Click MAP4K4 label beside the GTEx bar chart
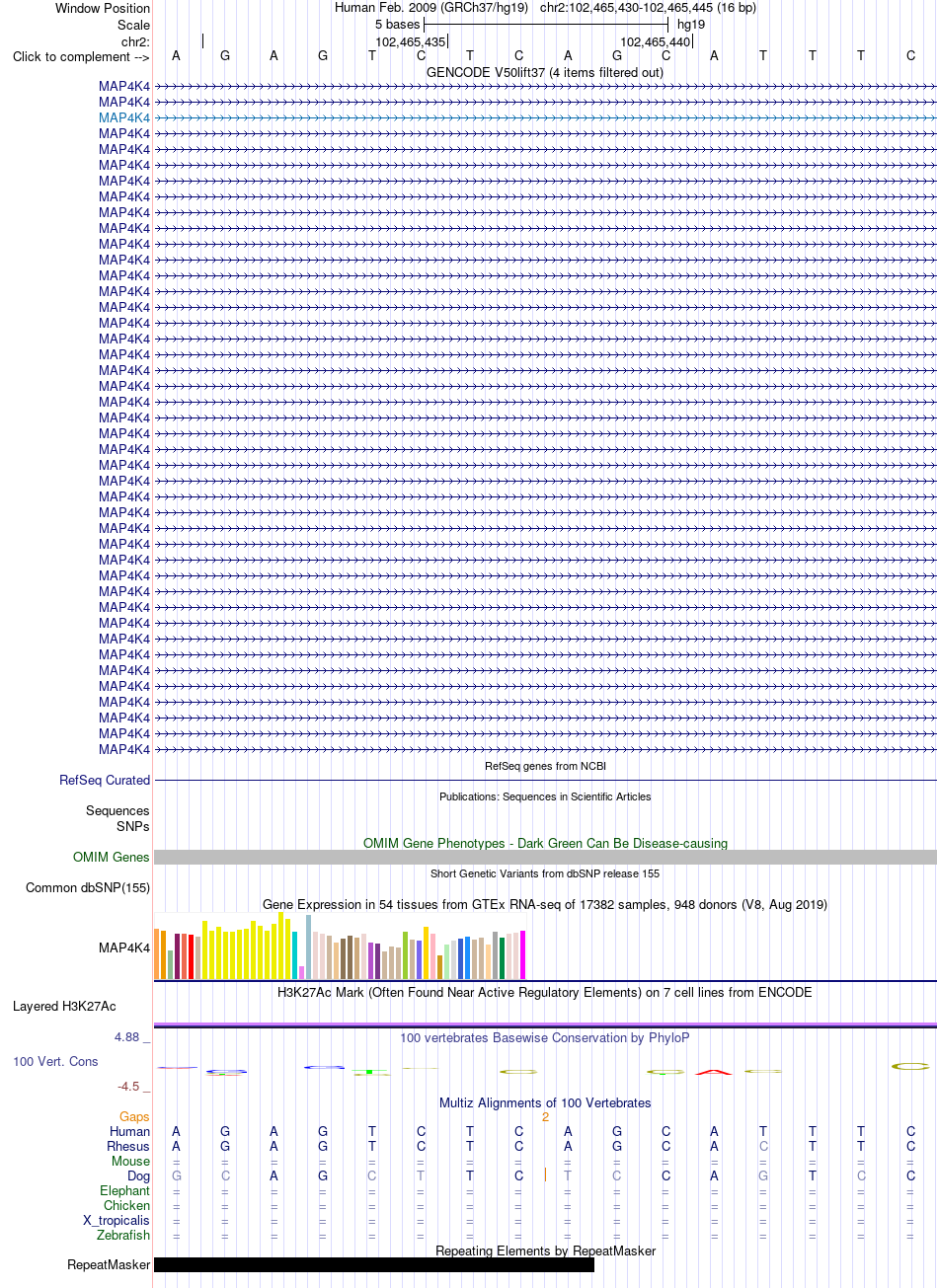Viewport: 938px width, 1288px height. click(x=124, y=947)
